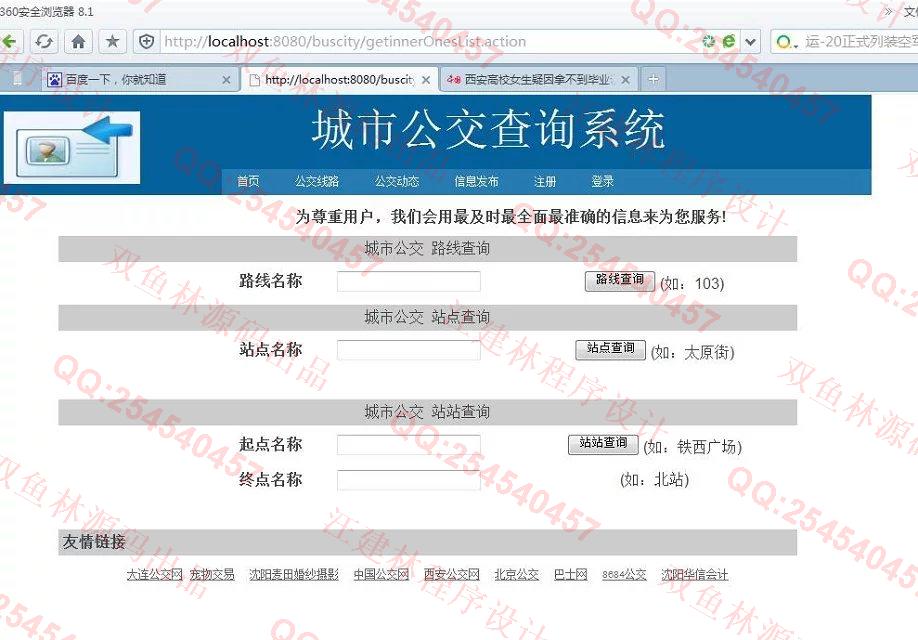The width and height of the screenshot is (918, 640).
Task: Go to browser home page icon
Action: (78, 42)
